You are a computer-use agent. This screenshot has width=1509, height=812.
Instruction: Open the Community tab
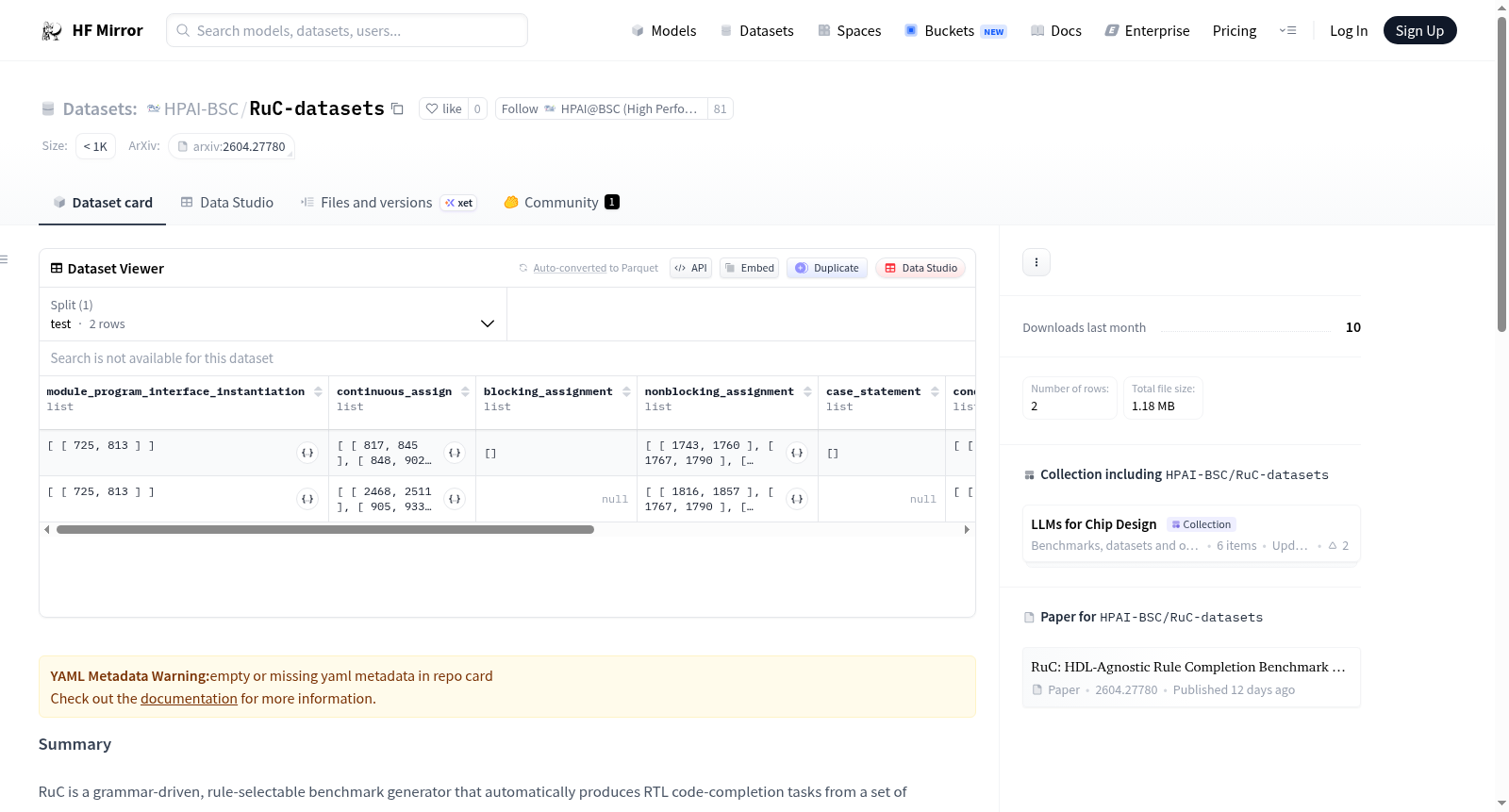561,203
